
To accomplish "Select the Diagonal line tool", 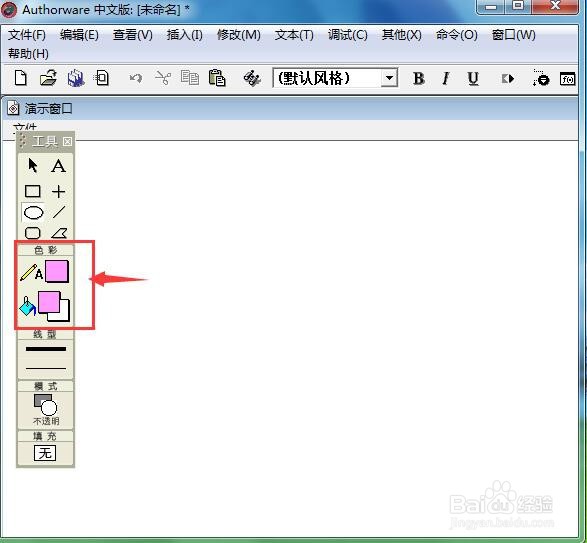I will pos(59,212).
